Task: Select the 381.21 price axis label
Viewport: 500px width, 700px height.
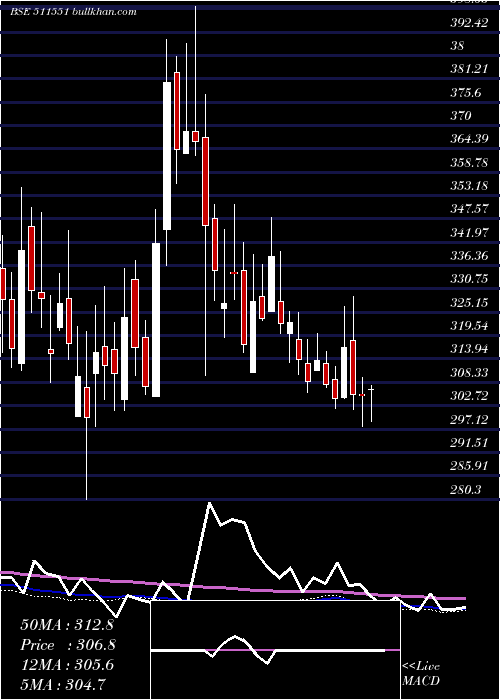Action: (469, 69)
